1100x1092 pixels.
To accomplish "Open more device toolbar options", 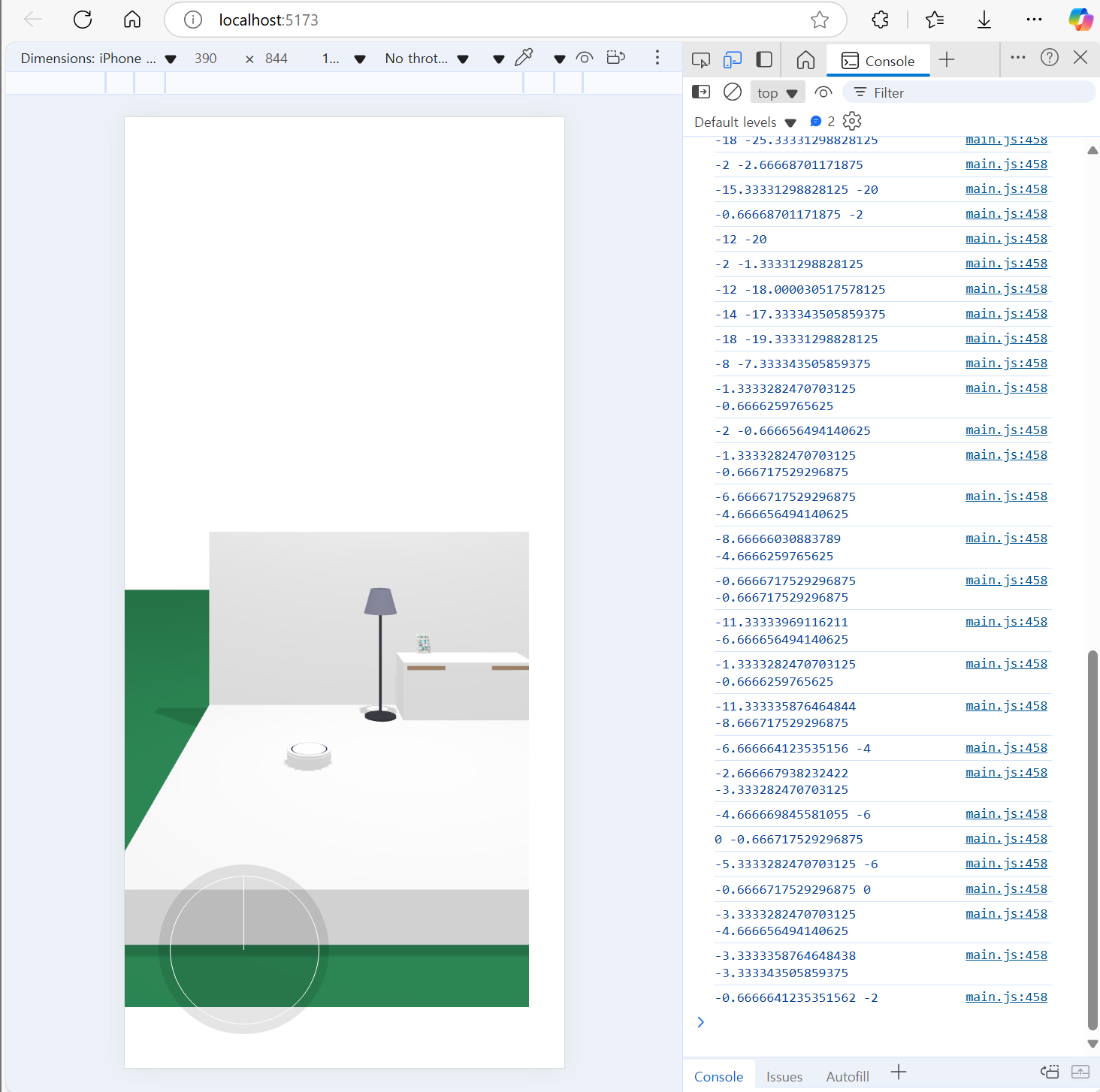I will pos(657,58).
